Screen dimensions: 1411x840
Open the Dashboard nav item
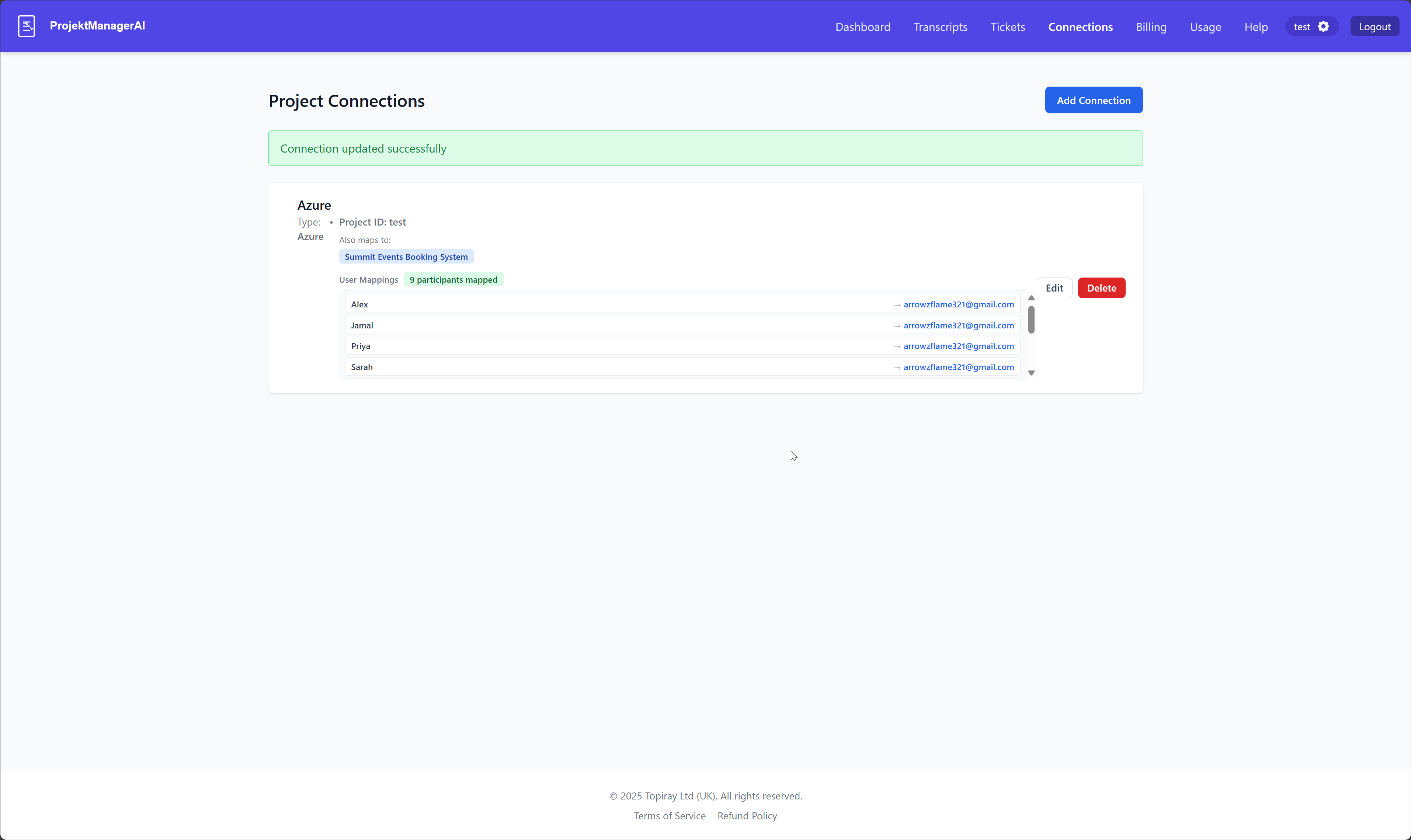(862, 27)
